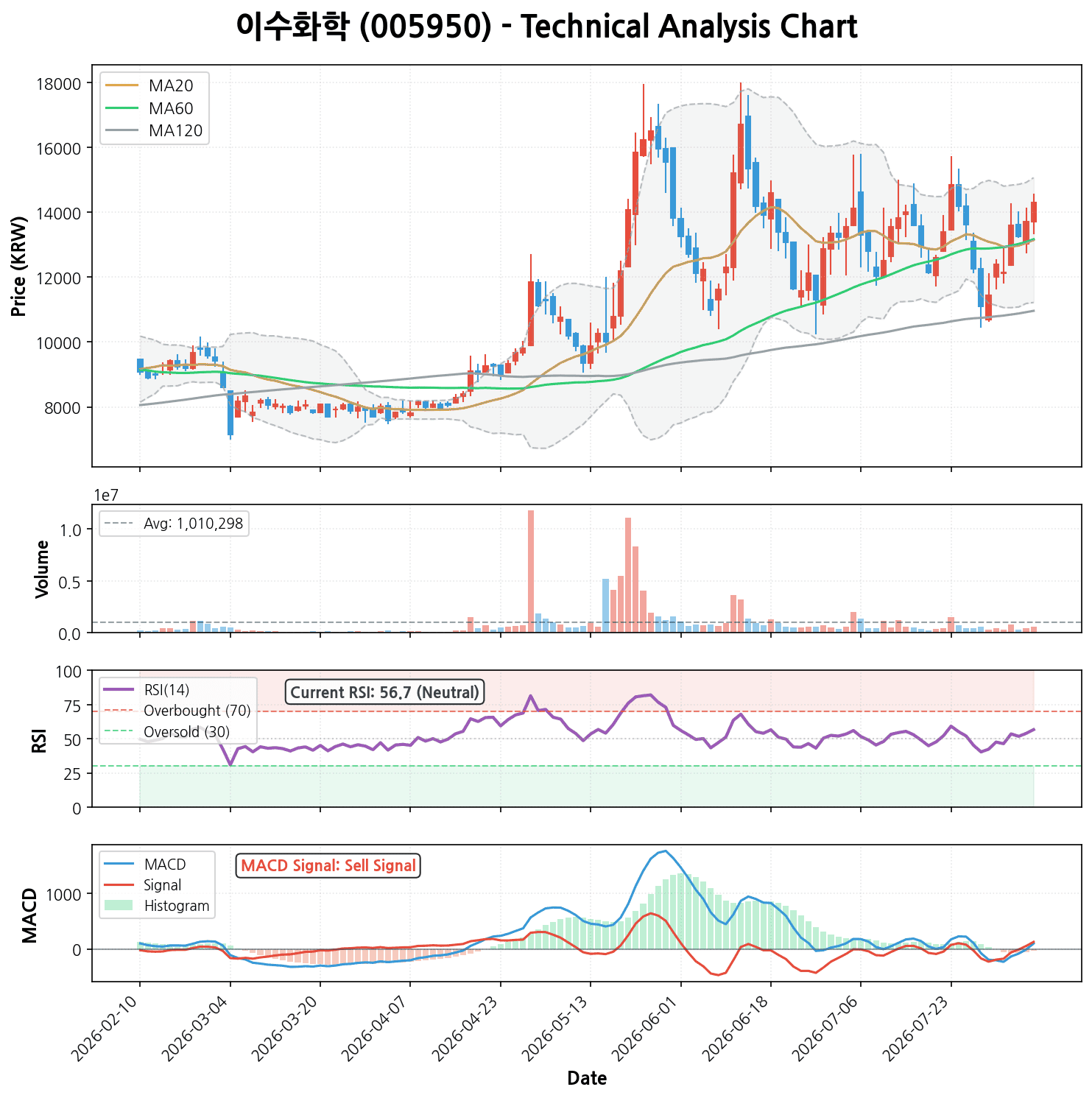Click the Volume axis label
The image size is (1092, 1098).
coord(43,569)
